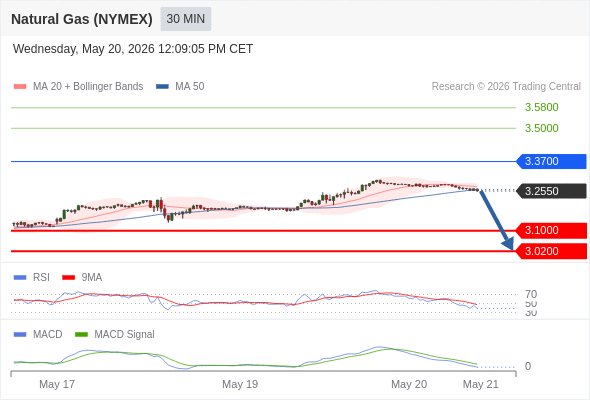Viewport: 590px width, 400px height.
Task: Toggle the MACD Signal legend item
Action: tap(115, 335)
